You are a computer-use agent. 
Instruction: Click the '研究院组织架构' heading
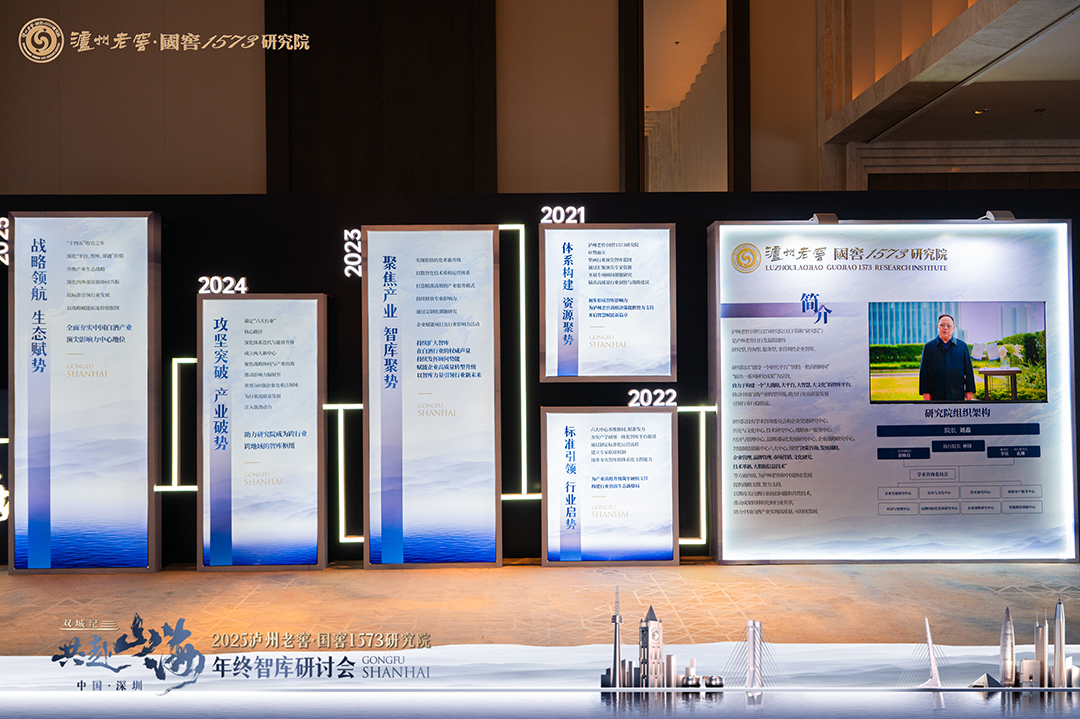point(957,413)
